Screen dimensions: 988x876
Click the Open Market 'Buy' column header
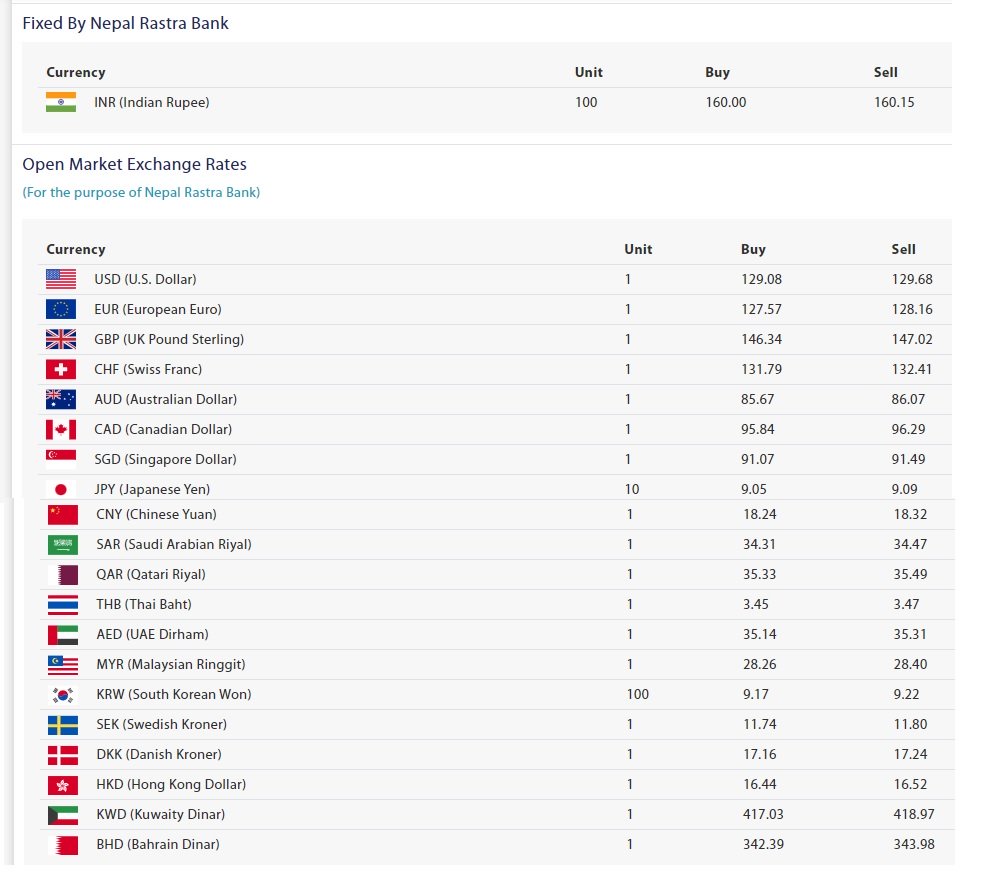(x=753, y=249)
